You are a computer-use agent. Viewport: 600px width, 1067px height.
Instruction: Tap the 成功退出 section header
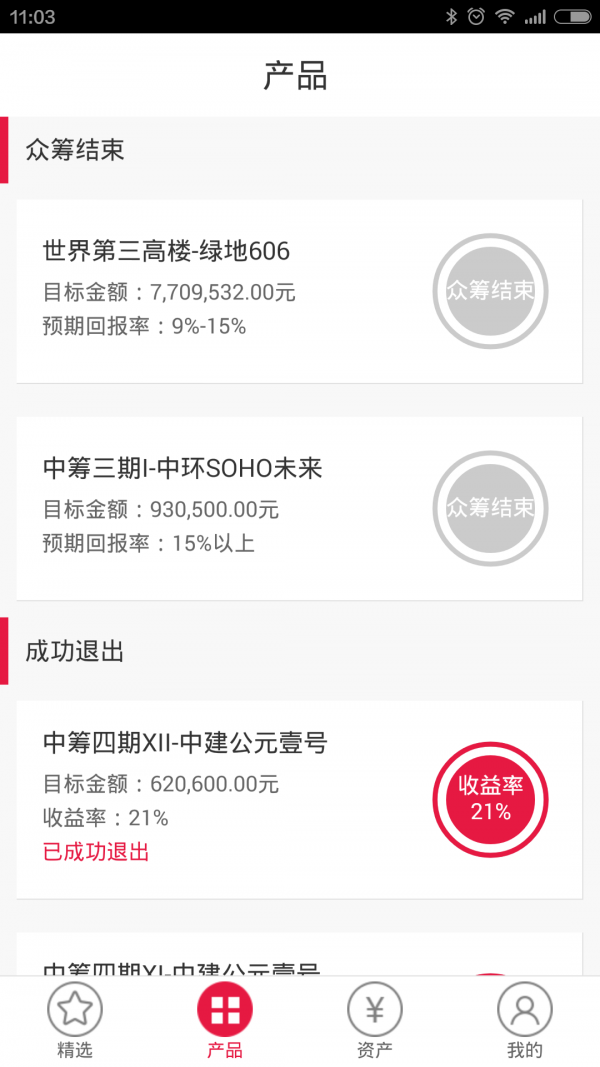(75, 652)
